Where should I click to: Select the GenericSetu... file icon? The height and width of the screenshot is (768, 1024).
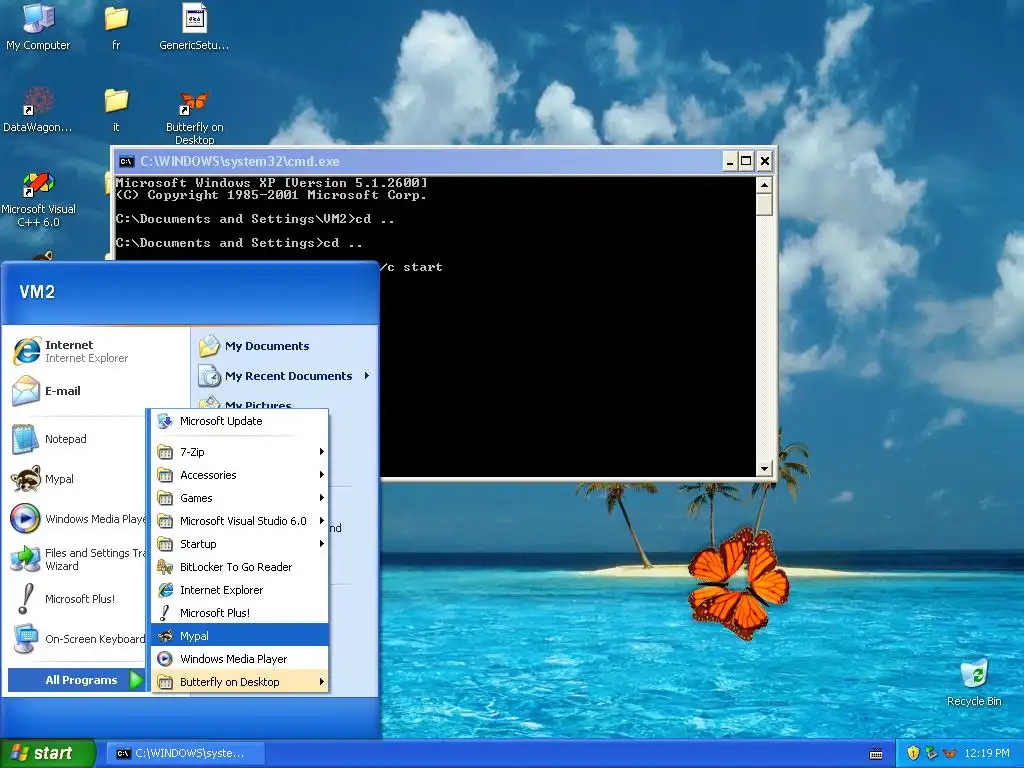click(x=194, y=27)
